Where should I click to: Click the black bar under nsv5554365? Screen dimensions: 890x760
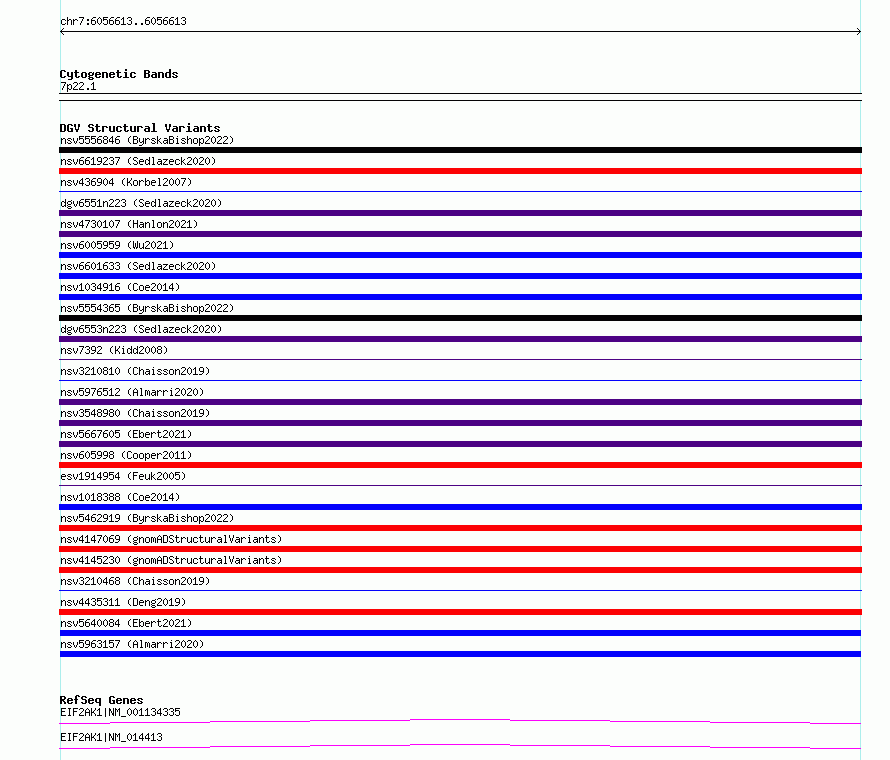pyautogui.click(x=460, y=318)
